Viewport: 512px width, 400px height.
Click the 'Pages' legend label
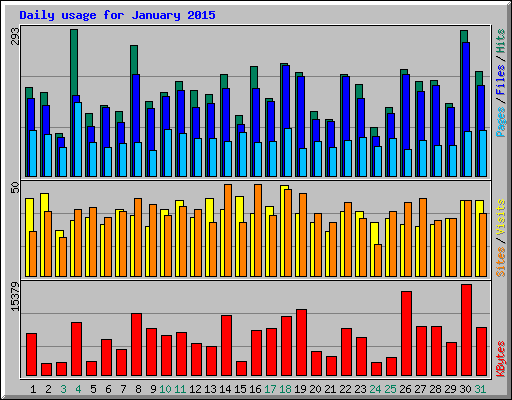click(x=501, y=122)
